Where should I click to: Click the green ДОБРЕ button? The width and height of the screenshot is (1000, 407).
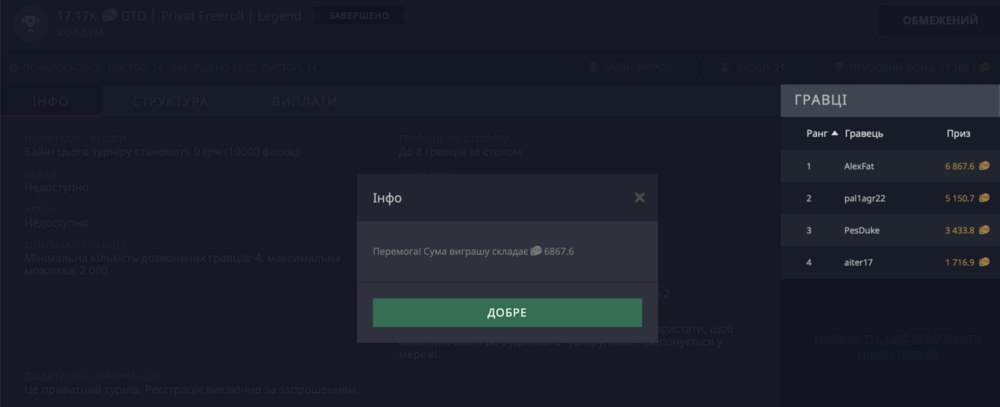507,312
